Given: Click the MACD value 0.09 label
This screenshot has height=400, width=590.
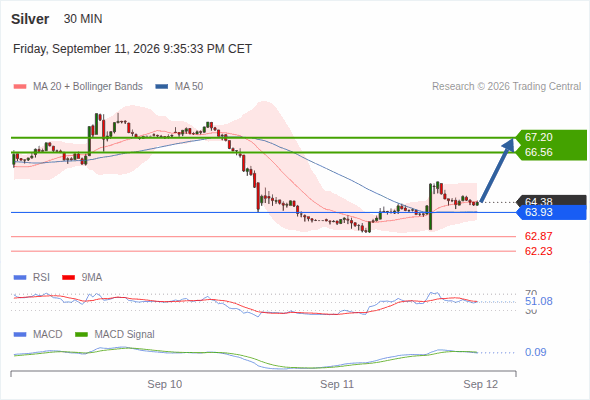Looking at the screenshot, I should 535,352.
